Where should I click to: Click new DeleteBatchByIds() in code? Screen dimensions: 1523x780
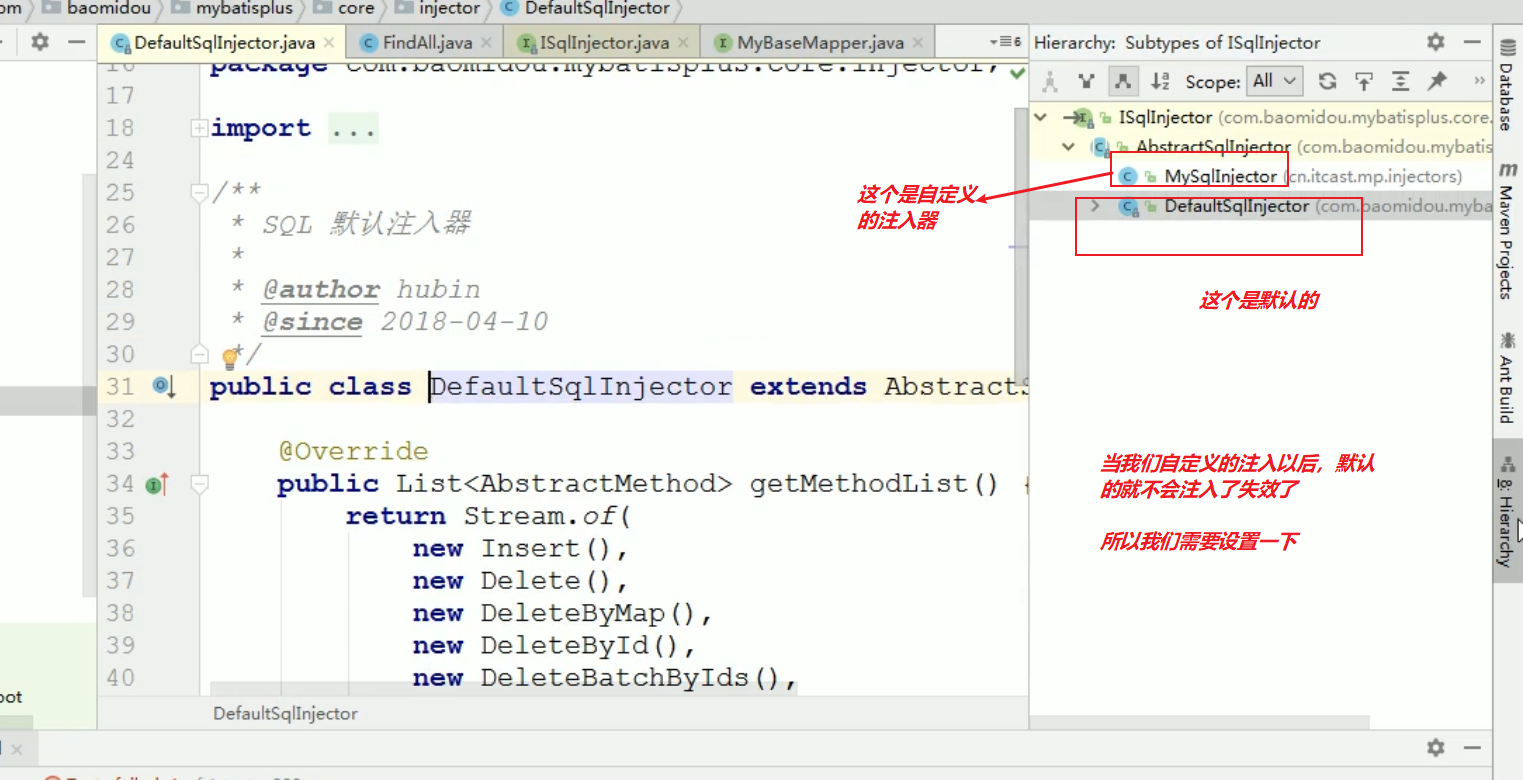pos(604,678)
